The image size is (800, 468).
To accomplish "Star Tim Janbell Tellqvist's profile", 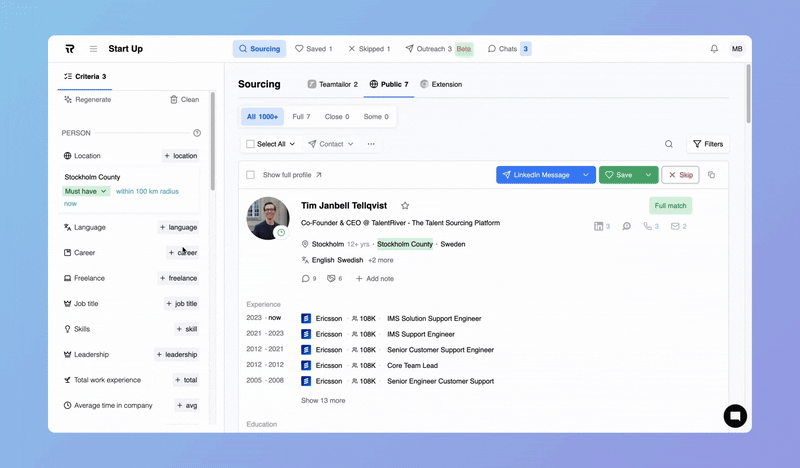I will [405, 206].
